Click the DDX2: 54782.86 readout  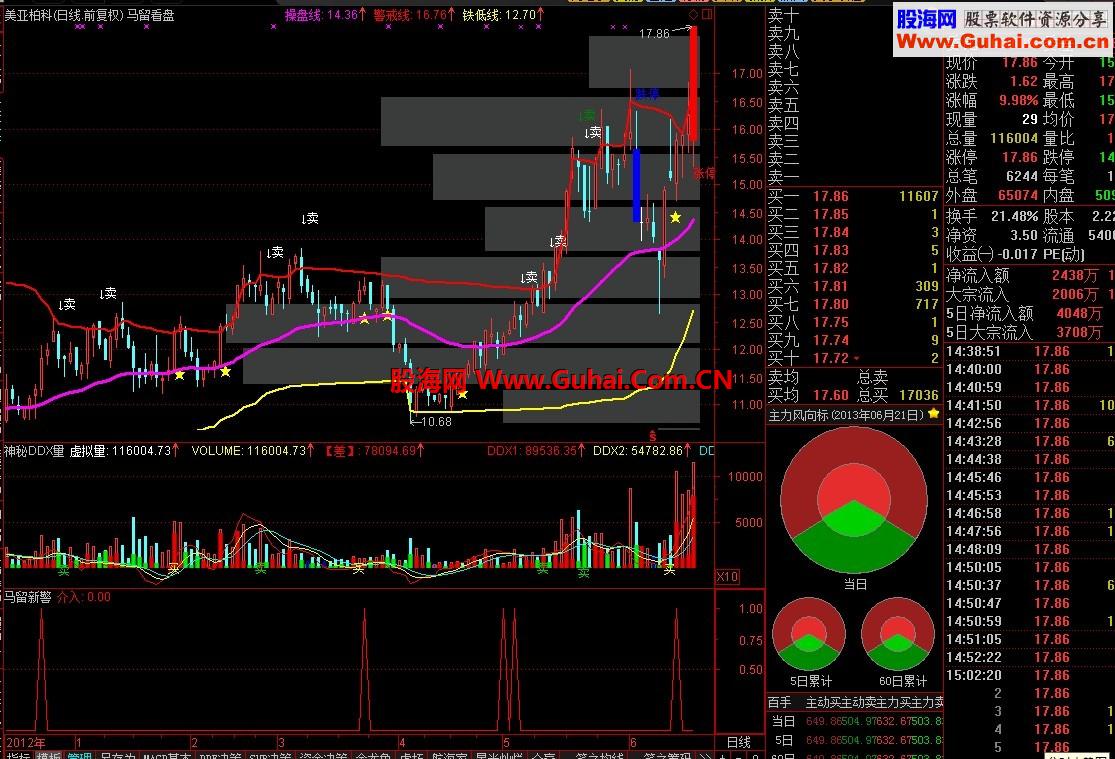(642, 451)
